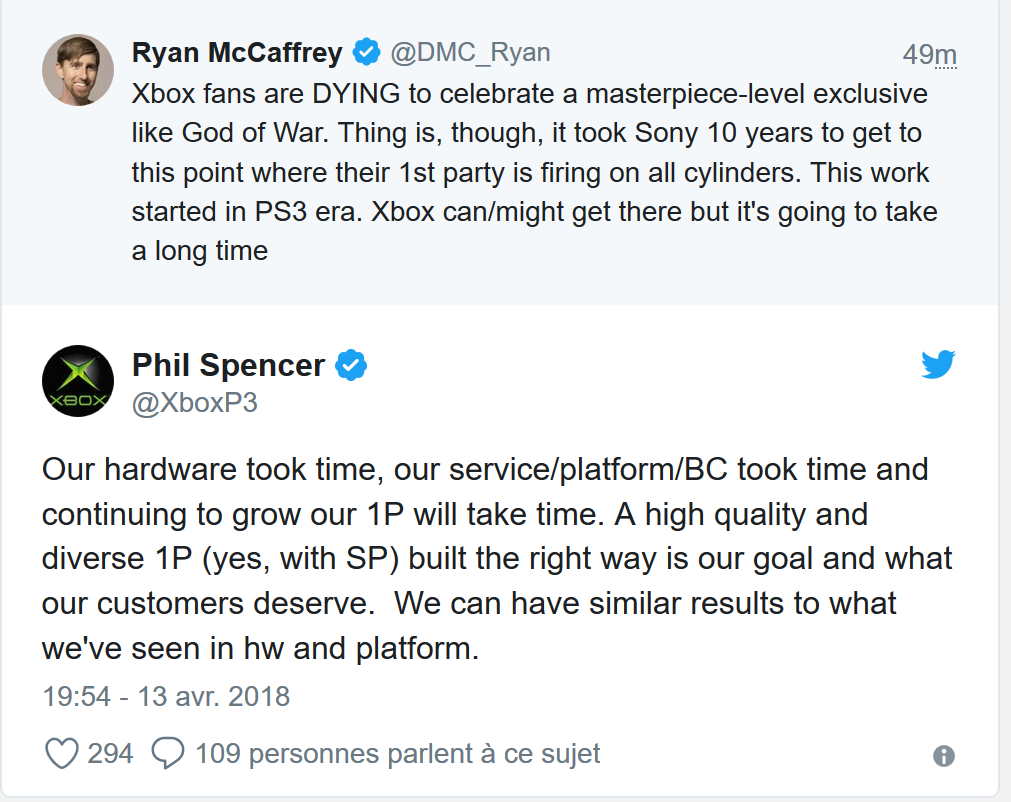Screen dimensions: 1011x802
Task: Open the @XboxP3 handle link
Action: (195, 403)
